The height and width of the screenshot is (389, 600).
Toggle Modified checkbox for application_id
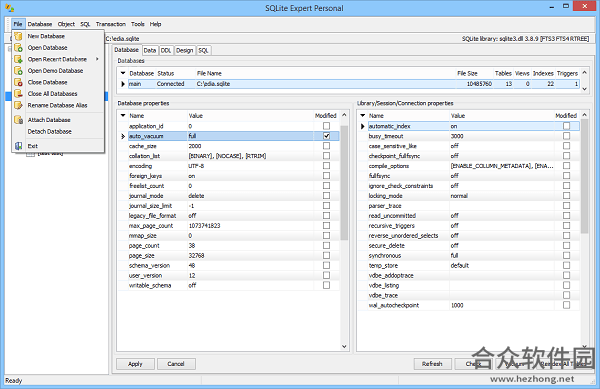coord(326,126)
